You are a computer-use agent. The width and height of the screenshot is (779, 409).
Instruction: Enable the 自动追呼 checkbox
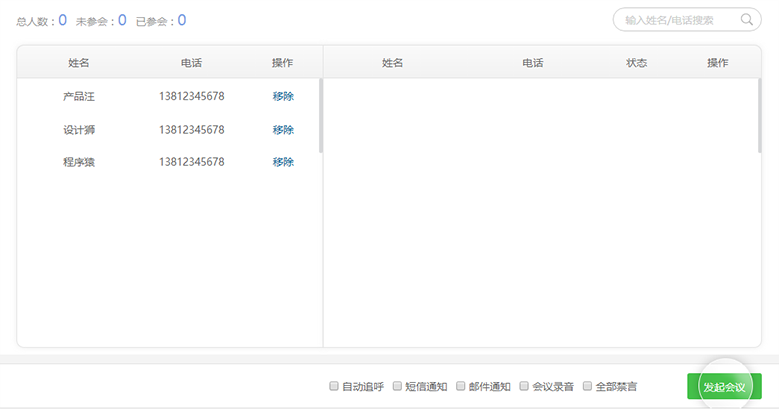(334, 386)
